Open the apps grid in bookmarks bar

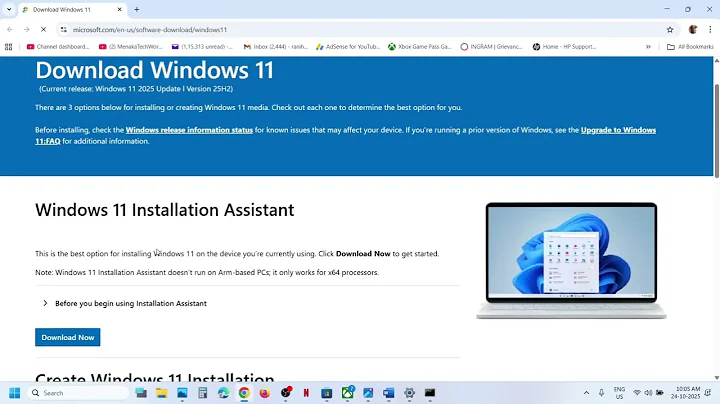(8, 46)
